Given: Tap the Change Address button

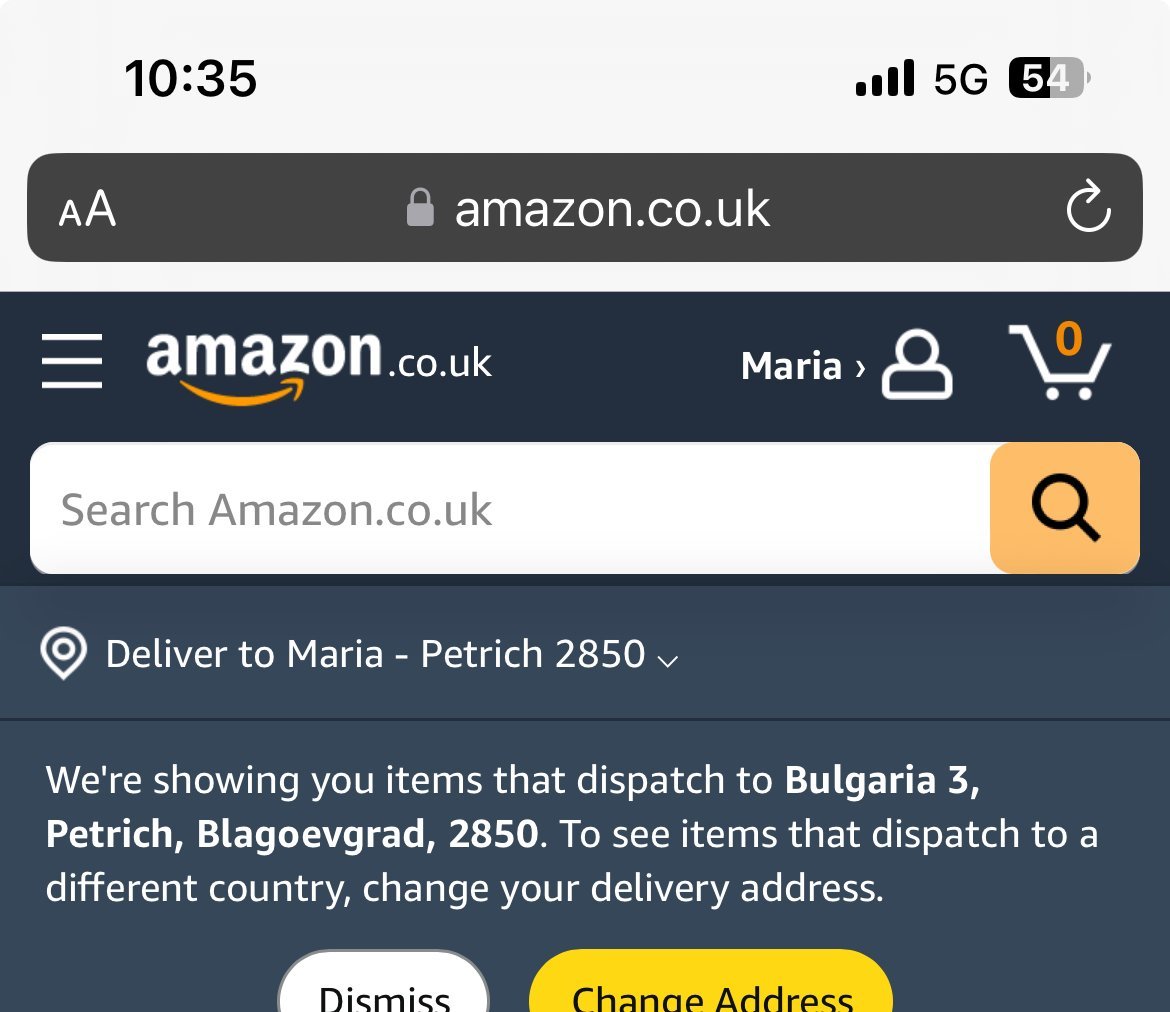Looking at the screenshot, I should click(711, 985).
